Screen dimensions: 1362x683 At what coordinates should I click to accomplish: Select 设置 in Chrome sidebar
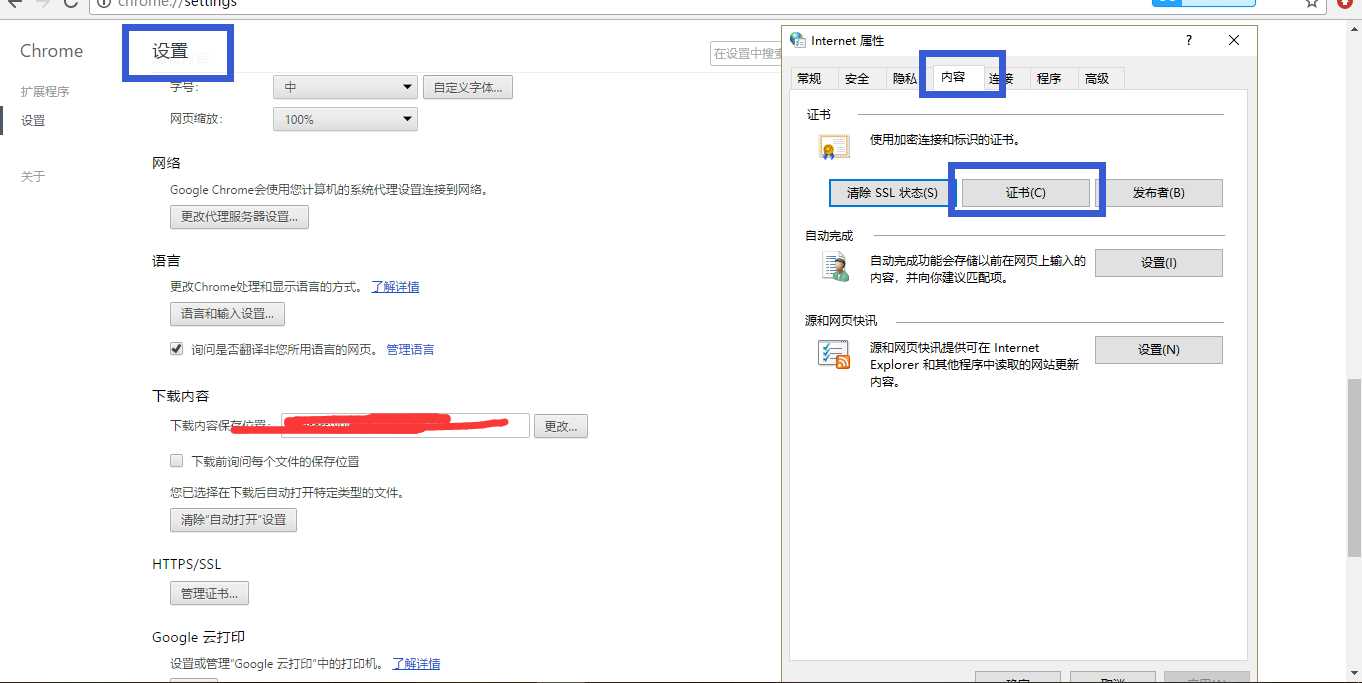[x=33, y=120]
